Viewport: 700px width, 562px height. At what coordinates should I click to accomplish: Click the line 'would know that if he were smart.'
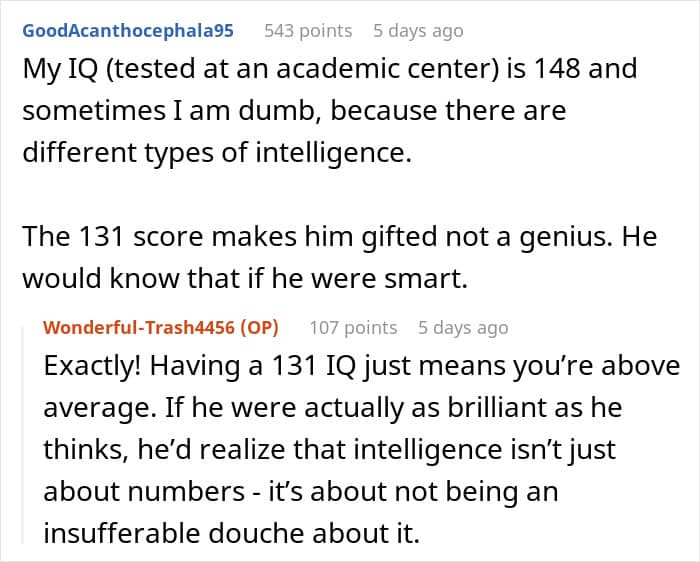(x=245, y=280)
